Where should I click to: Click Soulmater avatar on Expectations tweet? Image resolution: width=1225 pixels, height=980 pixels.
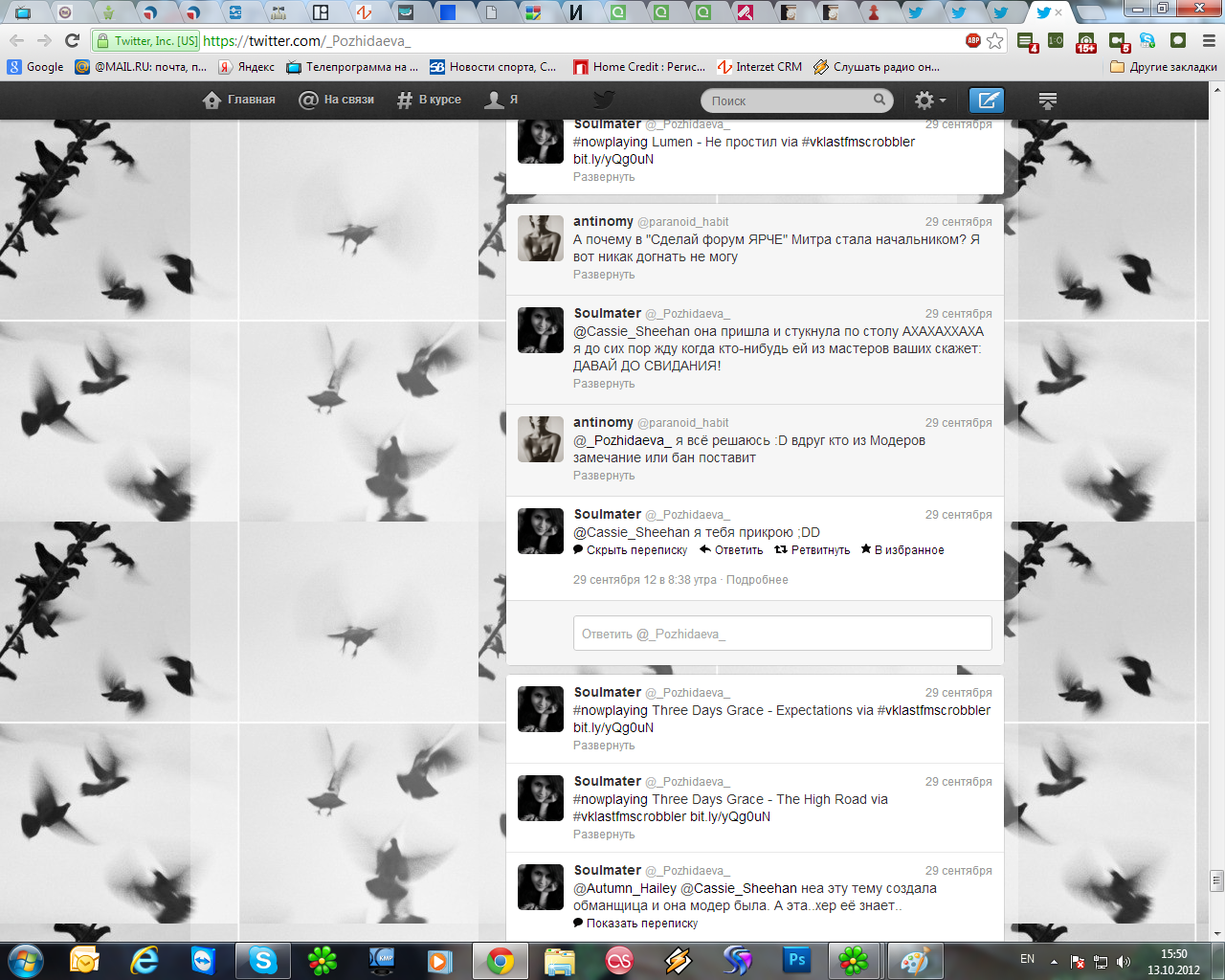541,709
